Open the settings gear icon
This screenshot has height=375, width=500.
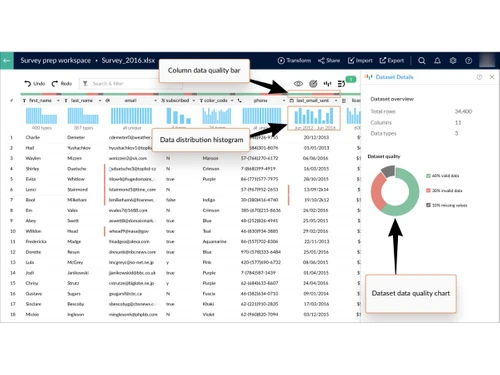453,61
